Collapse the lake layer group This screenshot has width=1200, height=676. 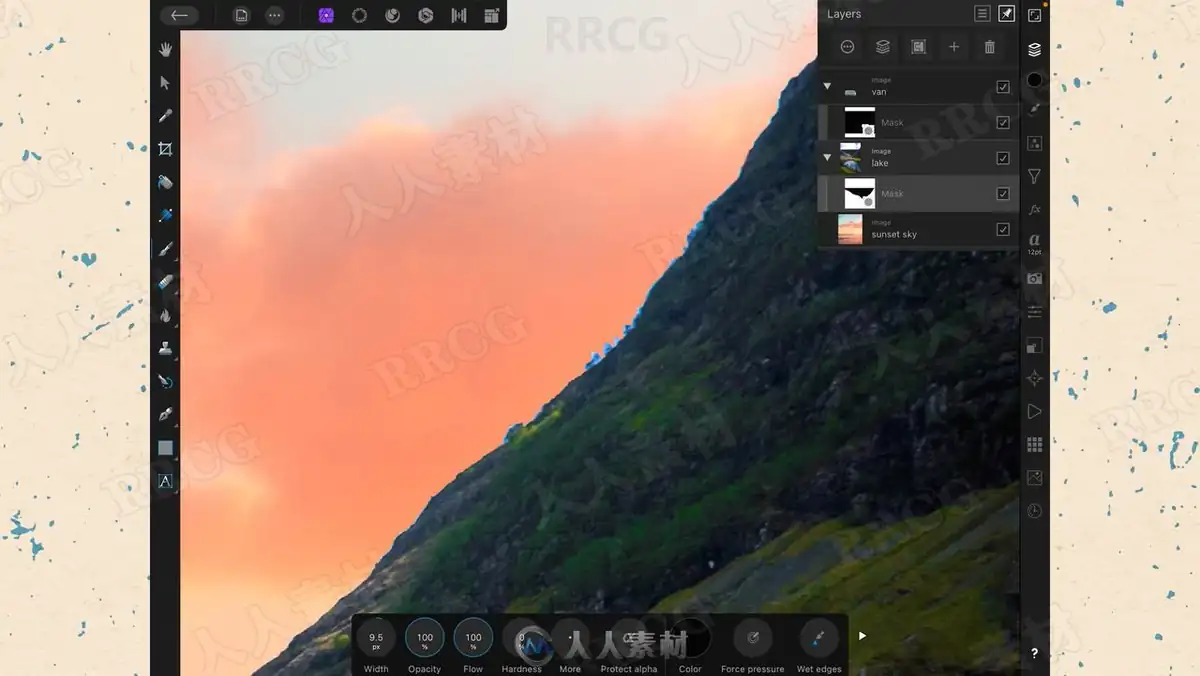827,158
